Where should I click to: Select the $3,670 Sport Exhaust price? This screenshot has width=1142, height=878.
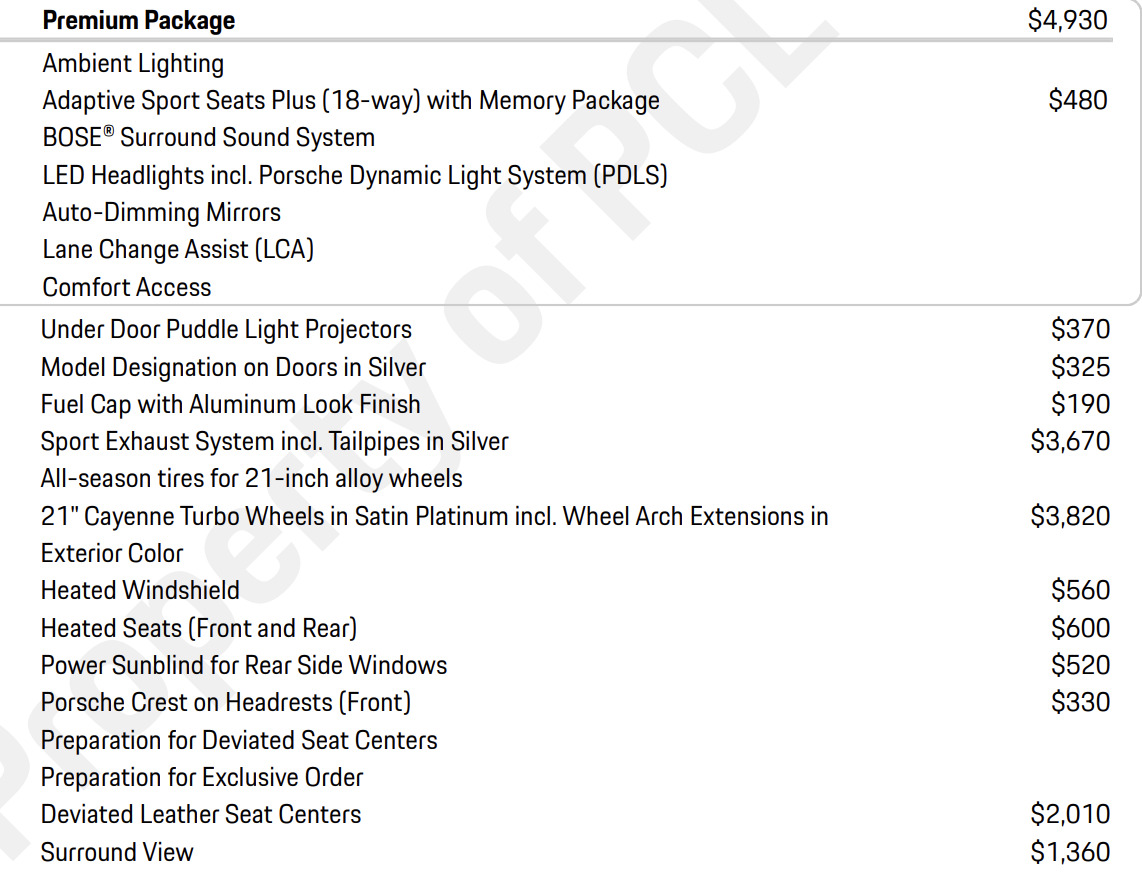click(1070, 441)
